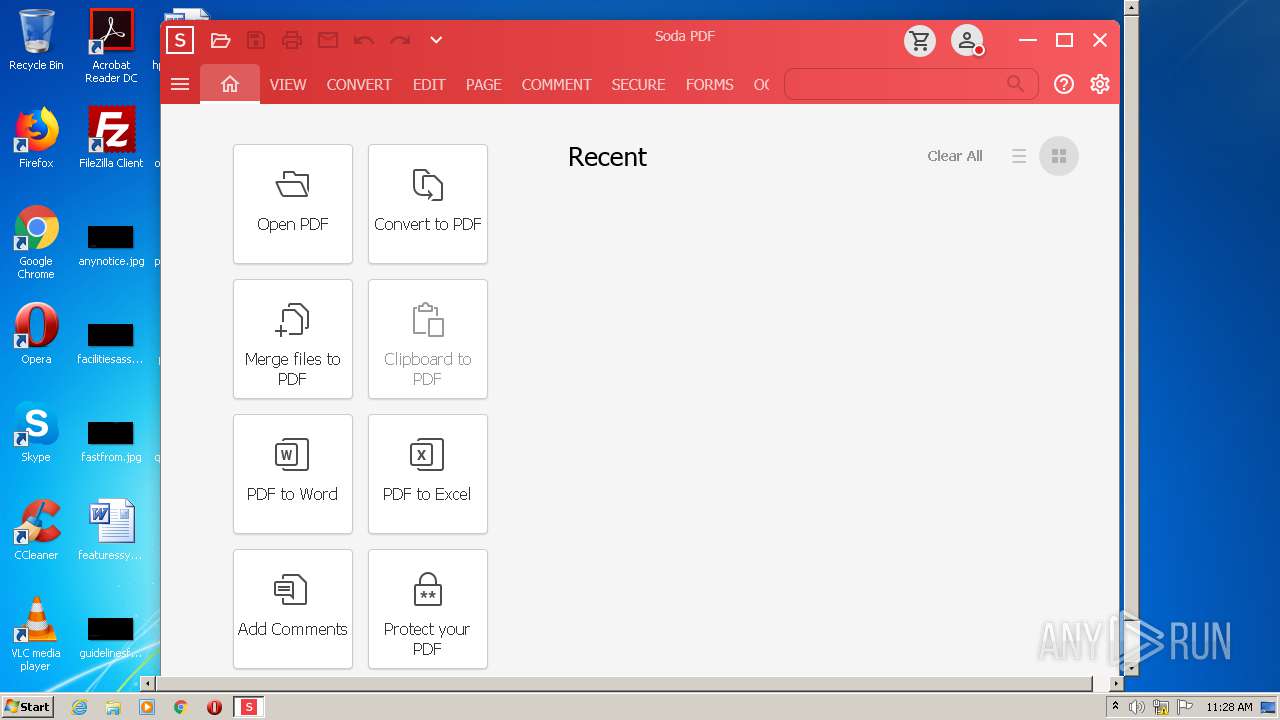
Task: Click the Redo arrow icon
Action: coord(400,40)
